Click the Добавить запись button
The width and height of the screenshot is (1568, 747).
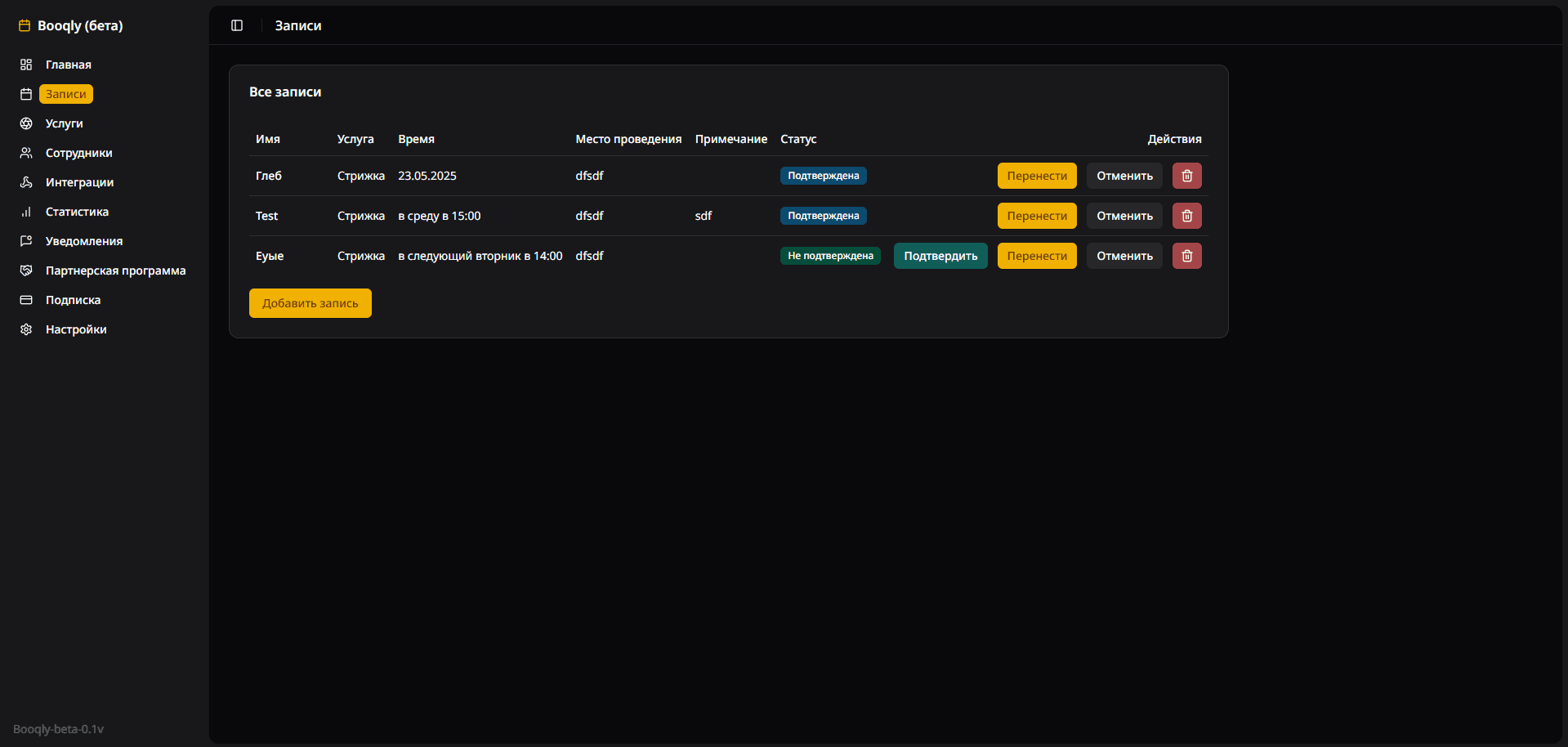click(310, 303)
